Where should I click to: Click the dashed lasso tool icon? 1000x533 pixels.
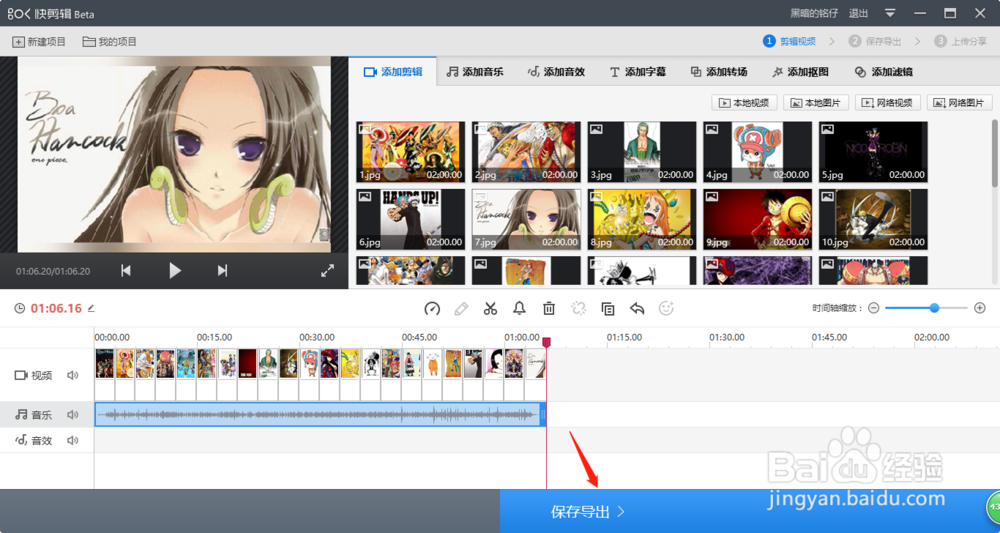point(578,309)
